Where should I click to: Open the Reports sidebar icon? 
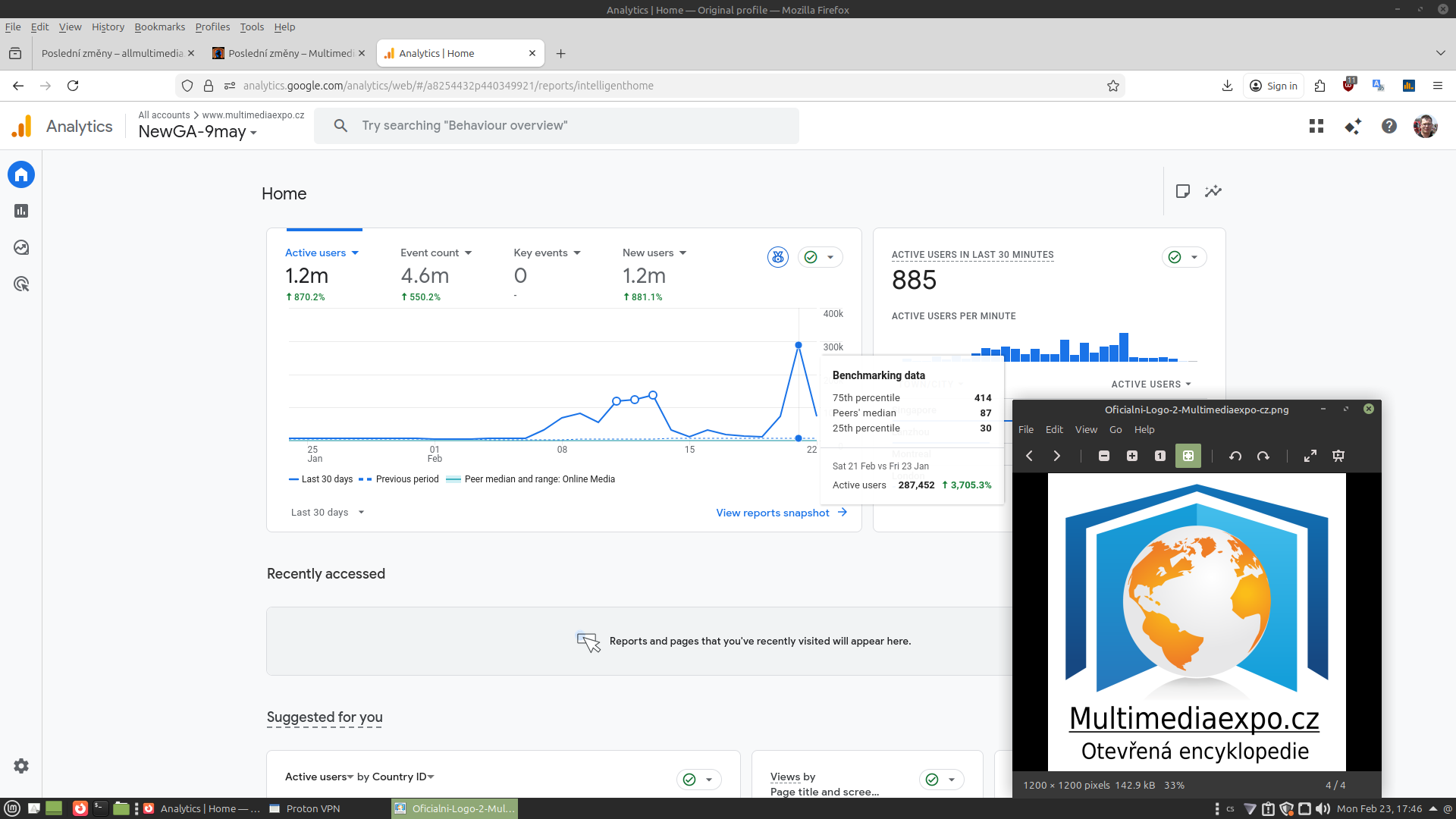(21, 211)
